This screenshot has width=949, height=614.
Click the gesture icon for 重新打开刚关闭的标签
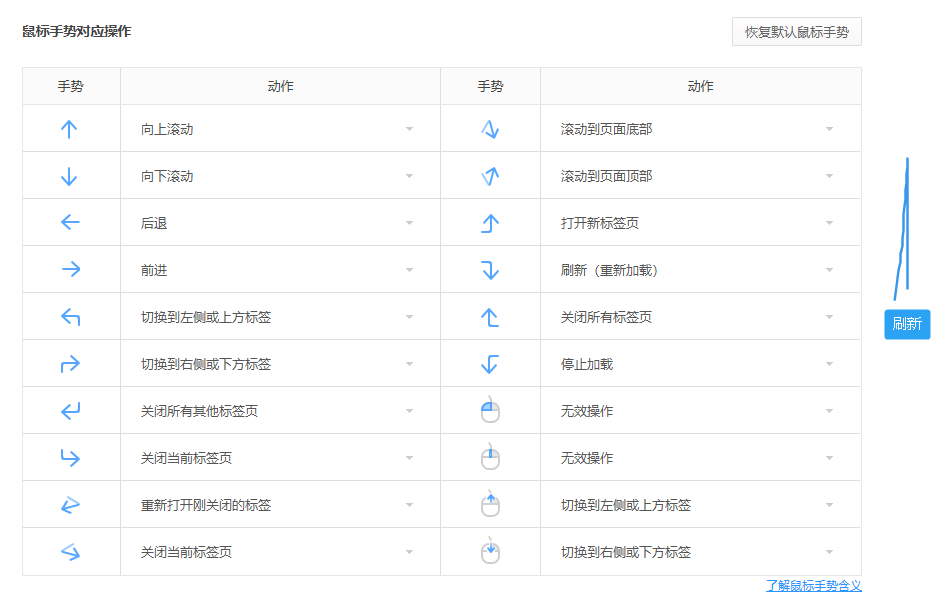coord(70,504)
